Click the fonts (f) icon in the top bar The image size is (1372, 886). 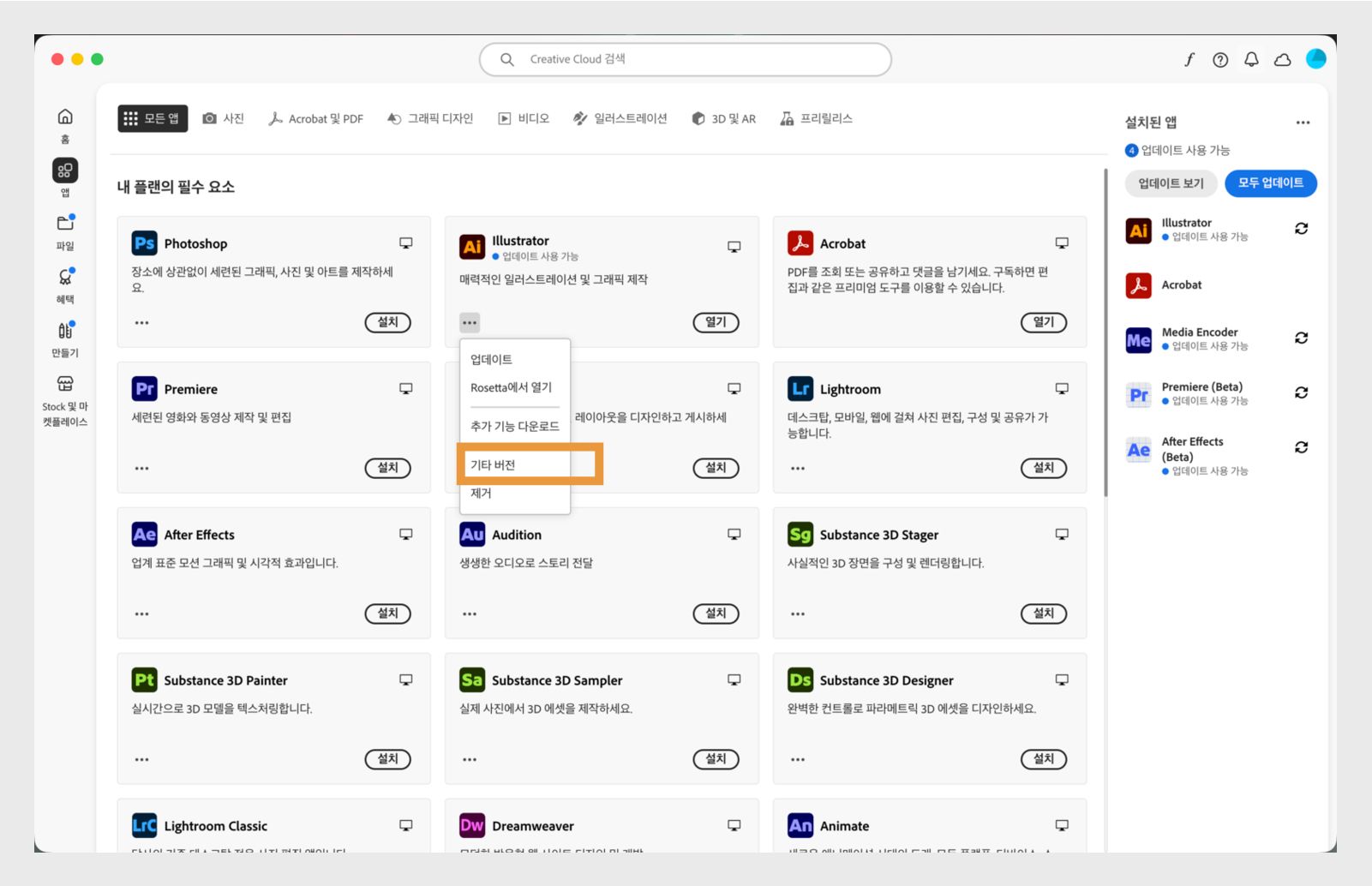[x=1189, y=59]
